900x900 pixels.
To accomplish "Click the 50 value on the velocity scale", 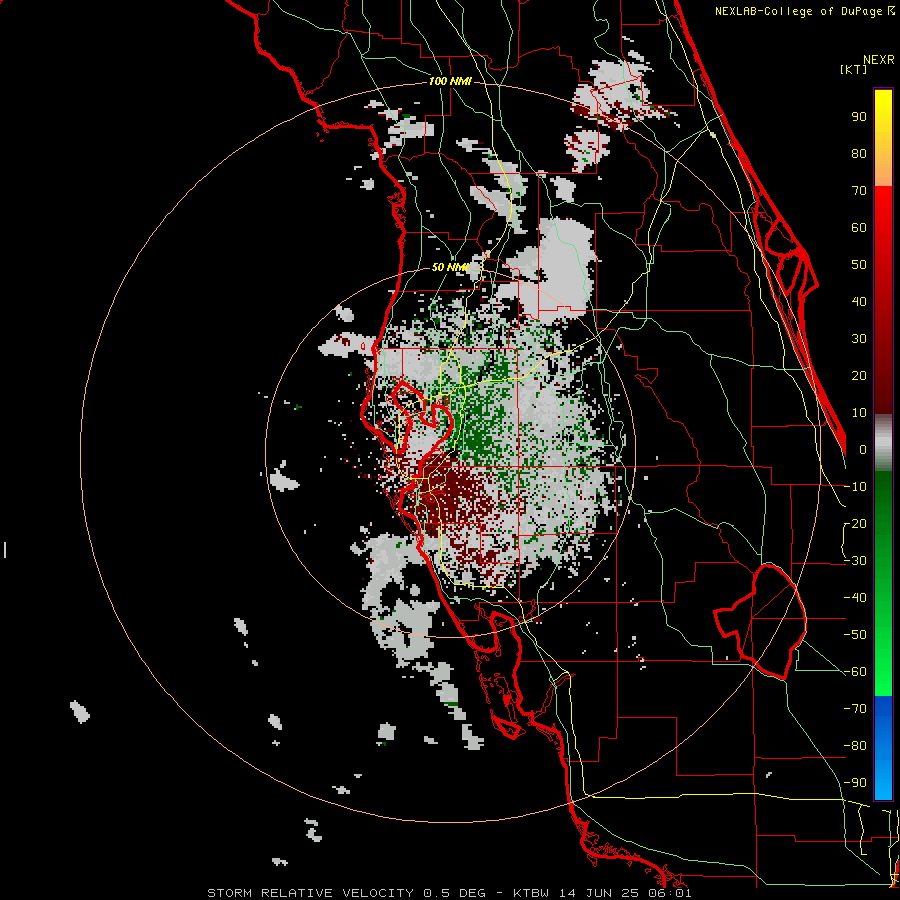I will click(x=859, y=265).
